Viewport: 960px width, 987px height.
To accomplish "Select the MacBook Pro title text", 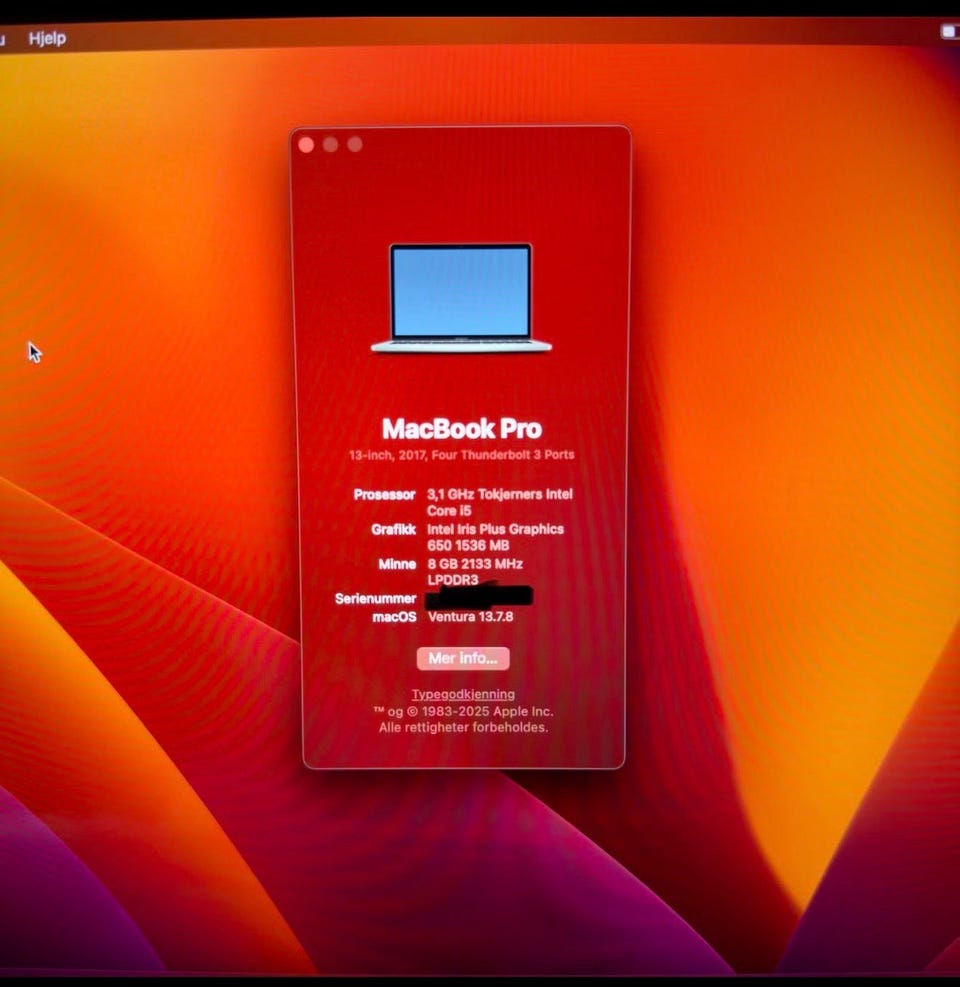I will (462, 429).
